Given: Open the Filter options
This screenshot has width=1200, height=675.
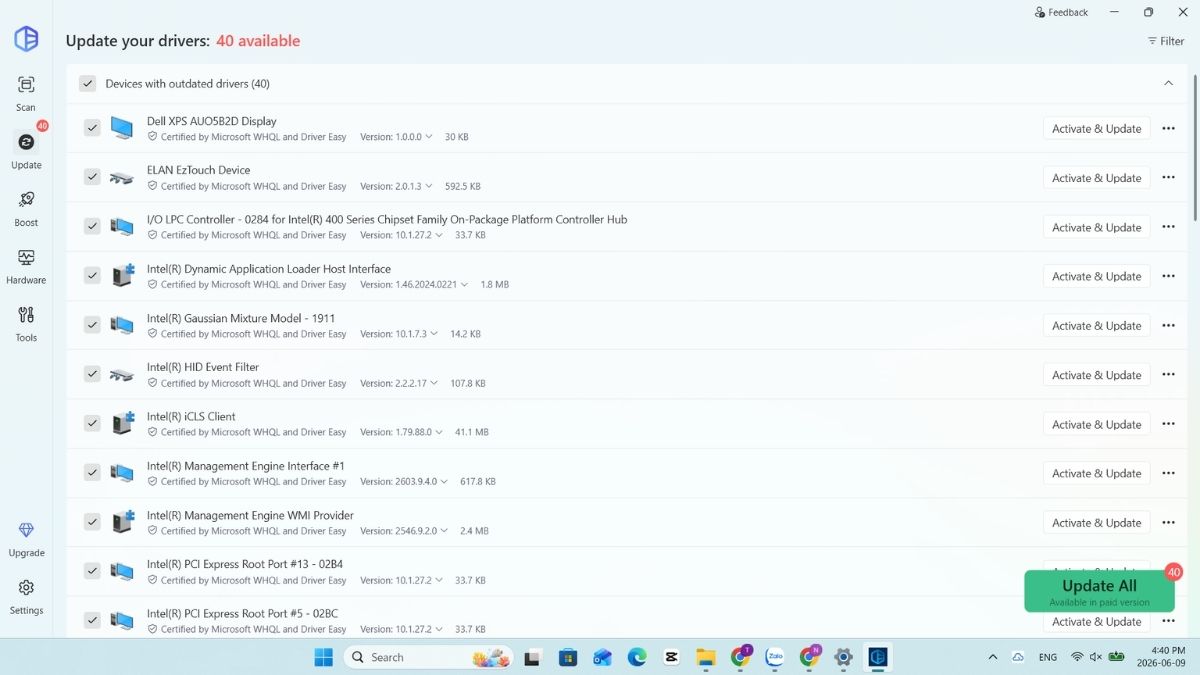Looking at the screenshot, I should point(1165,41).
